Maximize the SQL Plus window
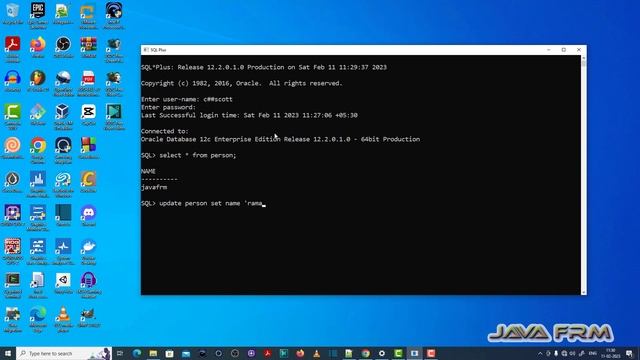Viewport: 640px width, 360px height. (x=564, y=50)
